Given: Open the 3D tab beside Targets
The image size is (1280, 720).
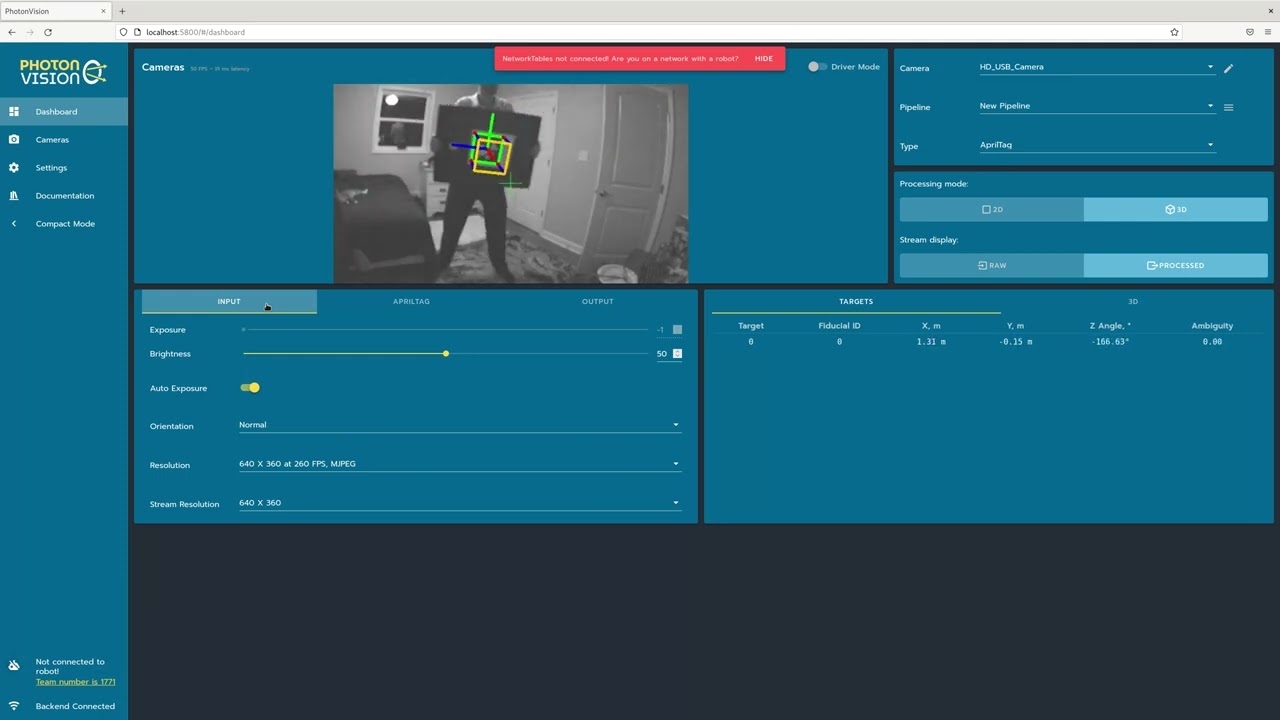Looking at the screenshot, I should tap(1133, 301).
